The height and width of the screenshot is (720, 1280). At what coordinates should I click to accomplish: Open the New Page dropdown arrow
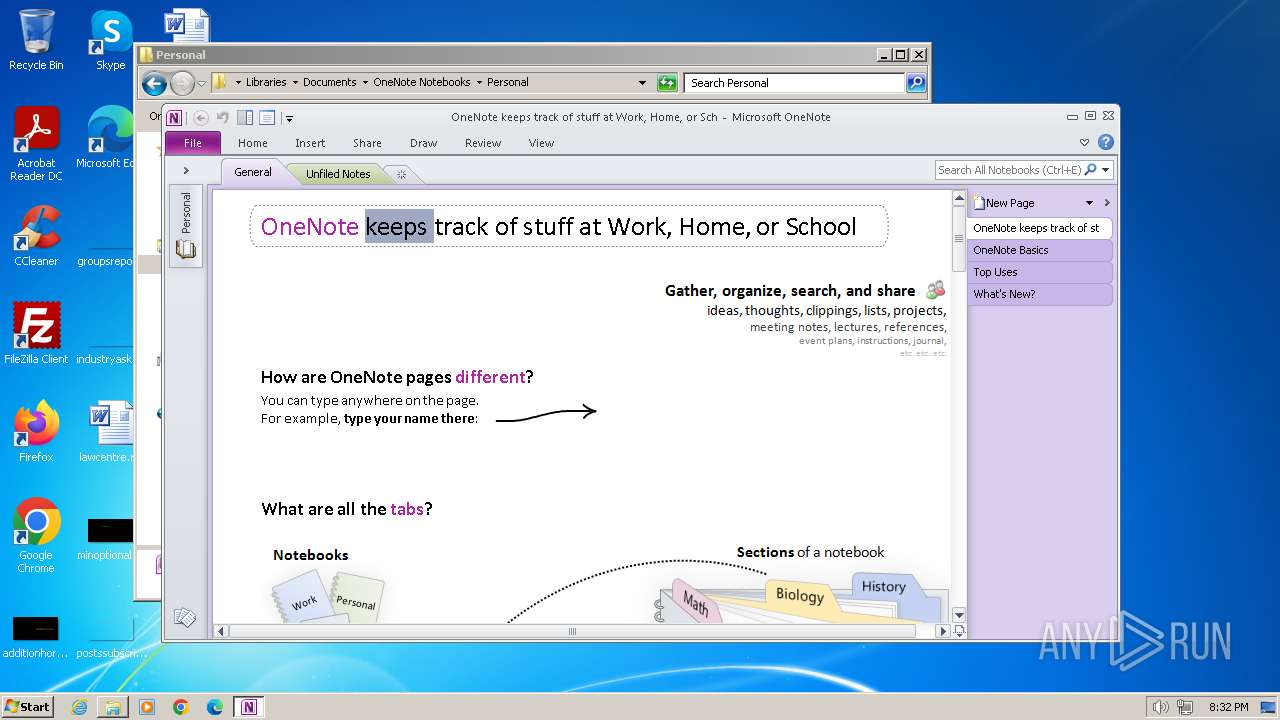1090,203
